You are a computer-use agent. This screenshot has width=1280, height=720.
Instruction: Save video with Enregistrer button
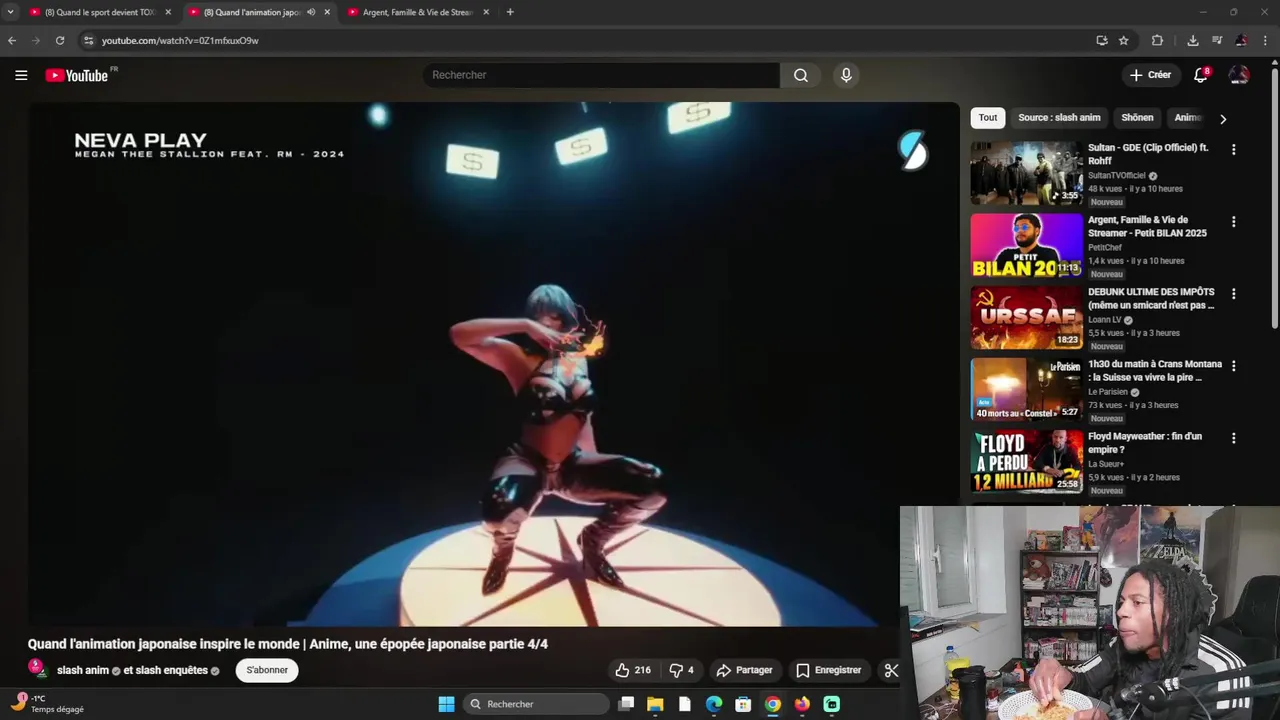[x=828, y=670]
